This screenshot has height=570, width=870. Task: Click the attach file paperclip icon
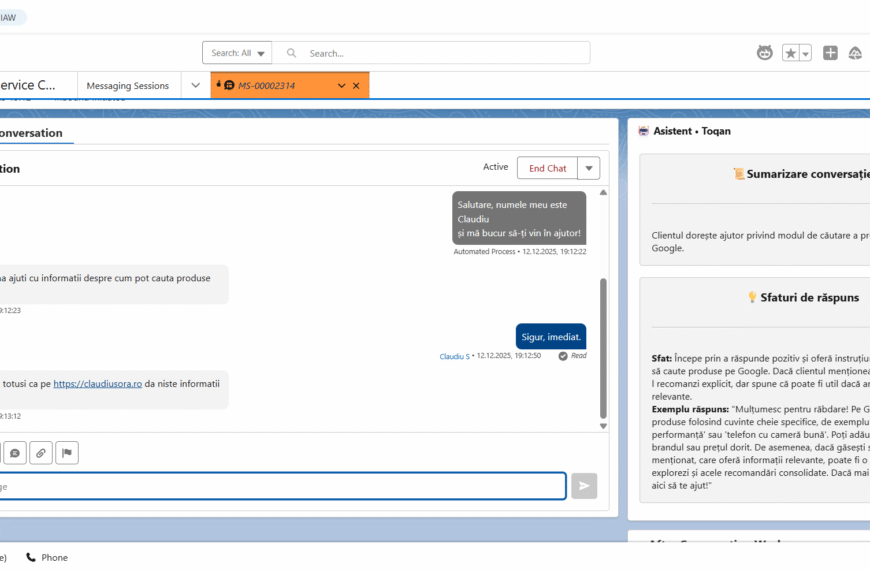41,453
